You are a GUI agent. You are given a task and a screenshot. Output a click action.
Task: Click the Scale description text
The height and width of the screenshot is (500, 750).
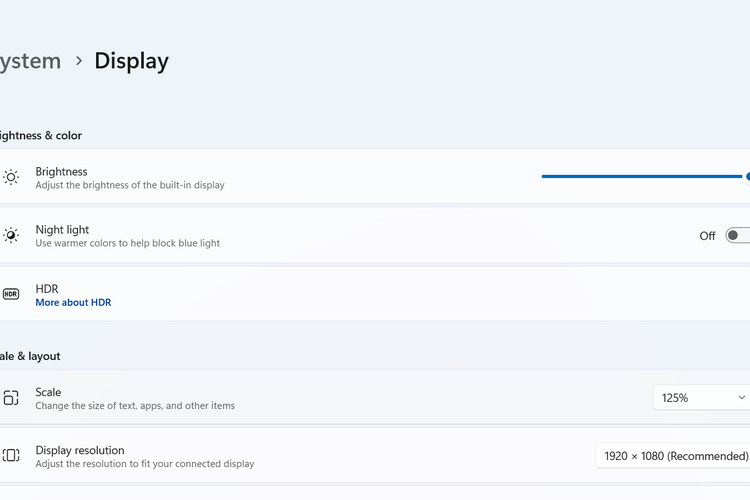tap(135, 406)
